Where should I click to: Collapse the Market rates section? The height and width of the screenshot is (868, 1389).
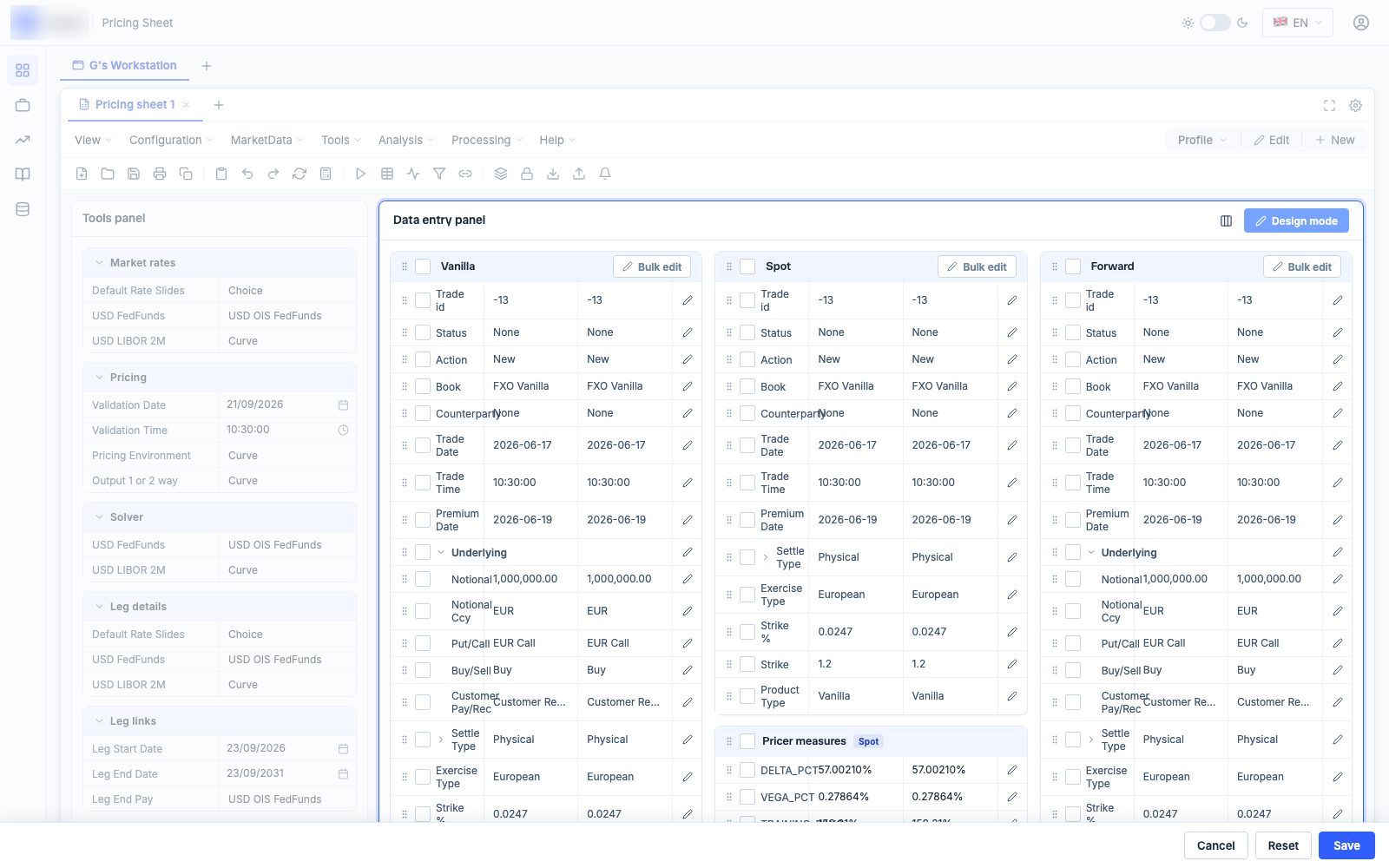99,262
